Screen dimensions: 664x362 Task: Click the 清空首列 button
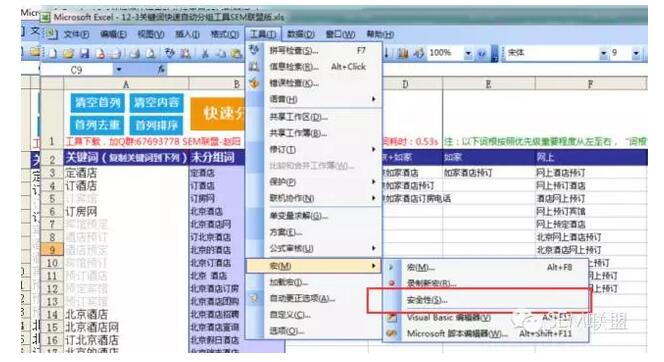[97, 103]
